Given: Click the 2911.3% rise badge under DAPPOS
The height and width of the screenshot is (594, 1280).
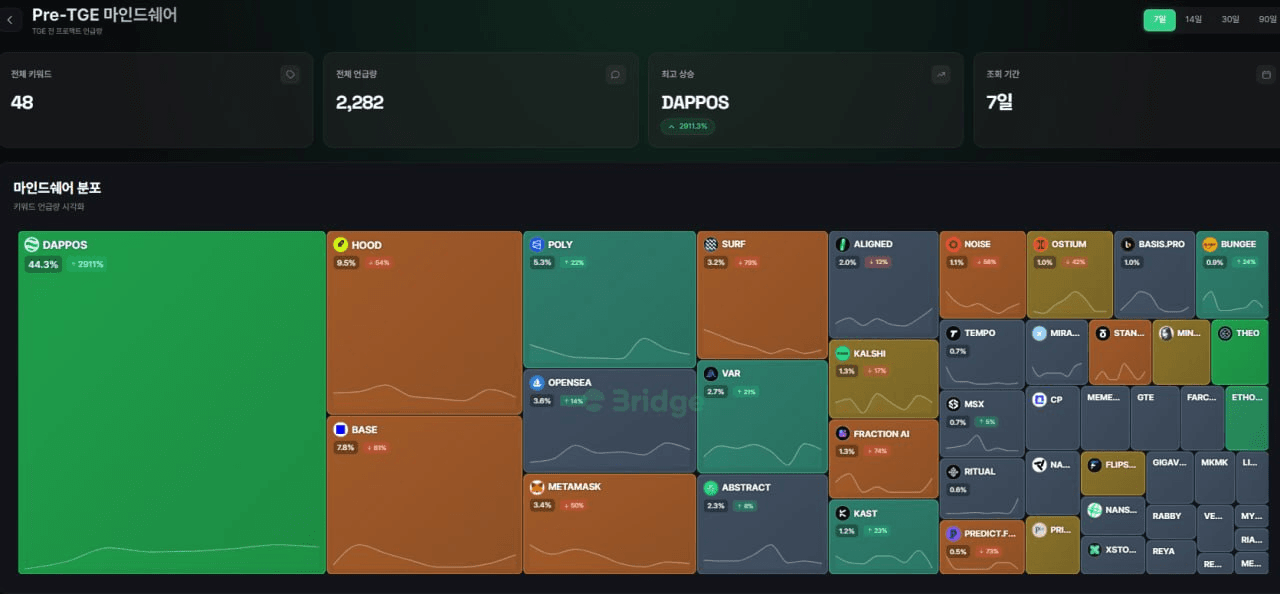Looking at the screenshot, I should coord(688,126).
